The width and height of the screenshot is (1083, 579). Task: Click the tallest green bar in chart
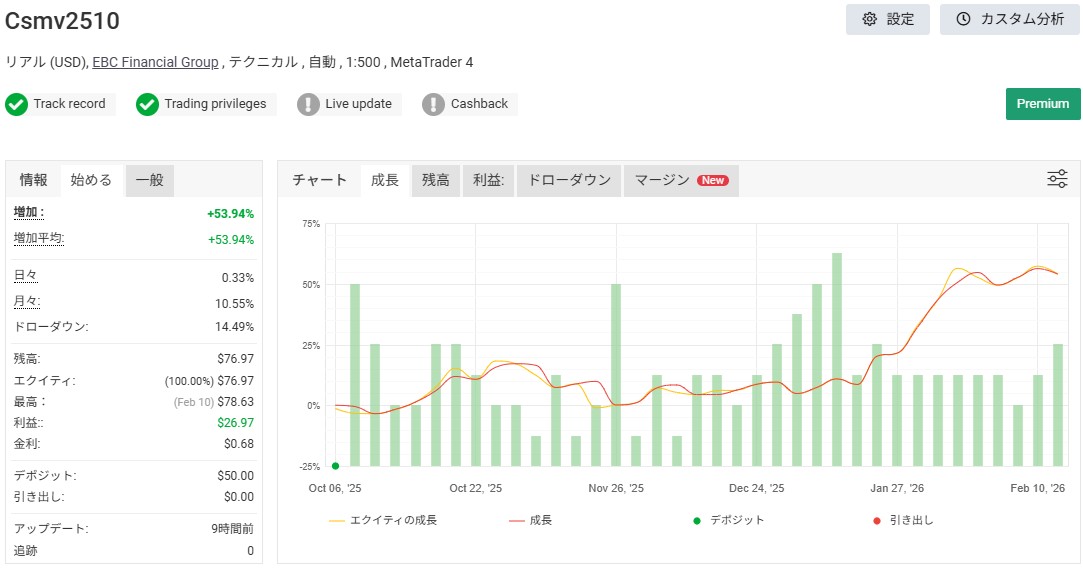tap(836, 358)
